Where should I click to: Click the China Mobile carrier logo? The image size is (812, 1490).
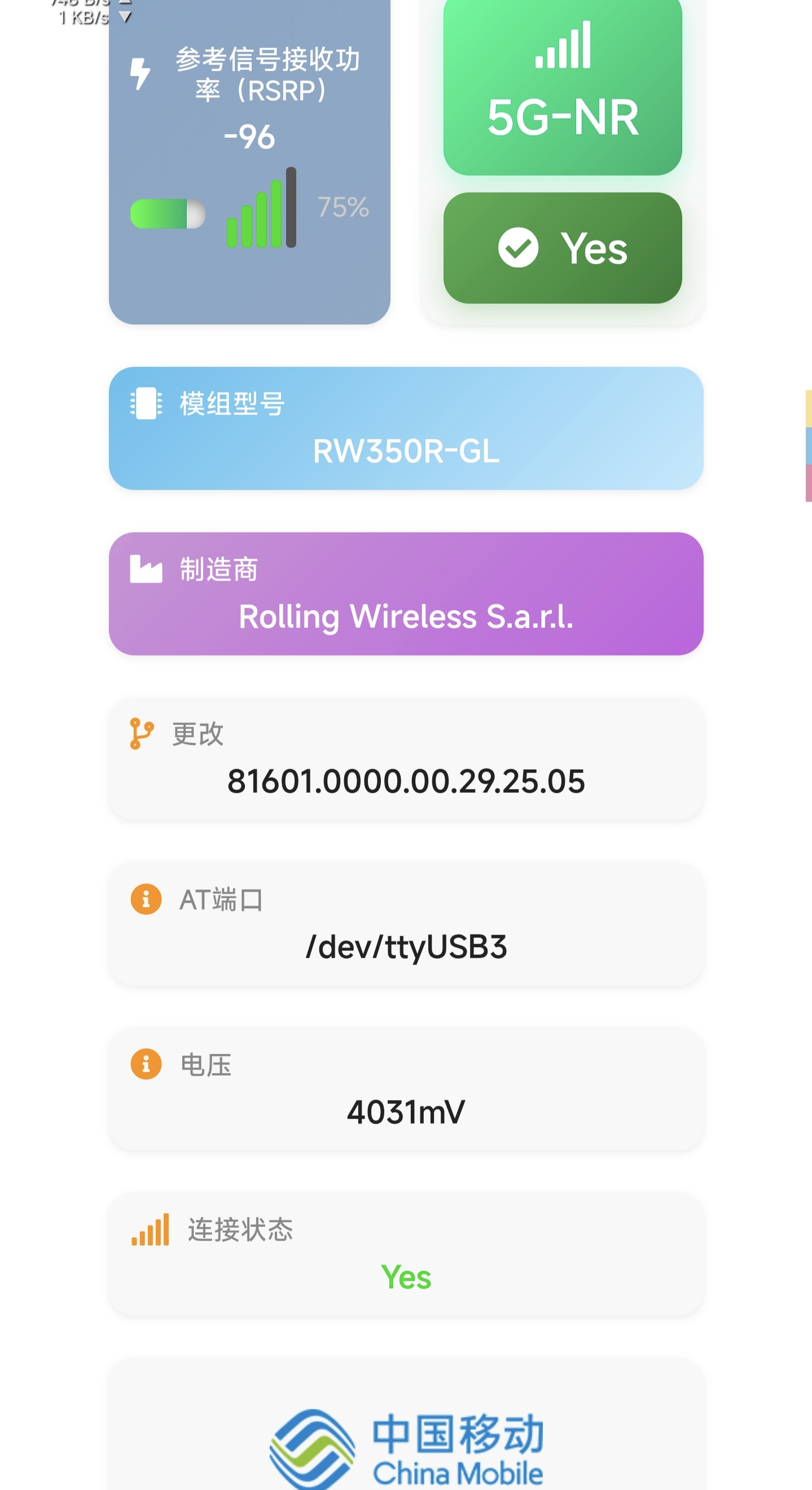click(x=406, y=1448)
